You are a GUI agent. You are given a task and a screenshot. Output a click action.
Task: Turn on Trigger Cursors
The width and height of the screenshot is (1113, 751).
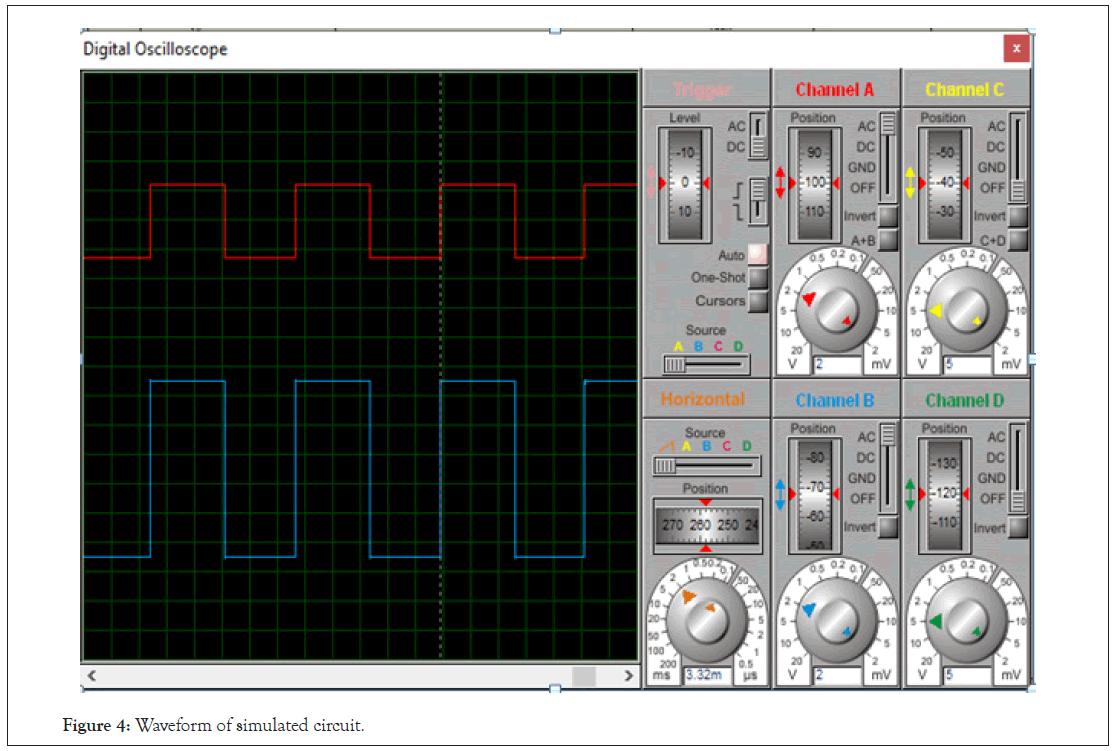(x=758, y=302)
